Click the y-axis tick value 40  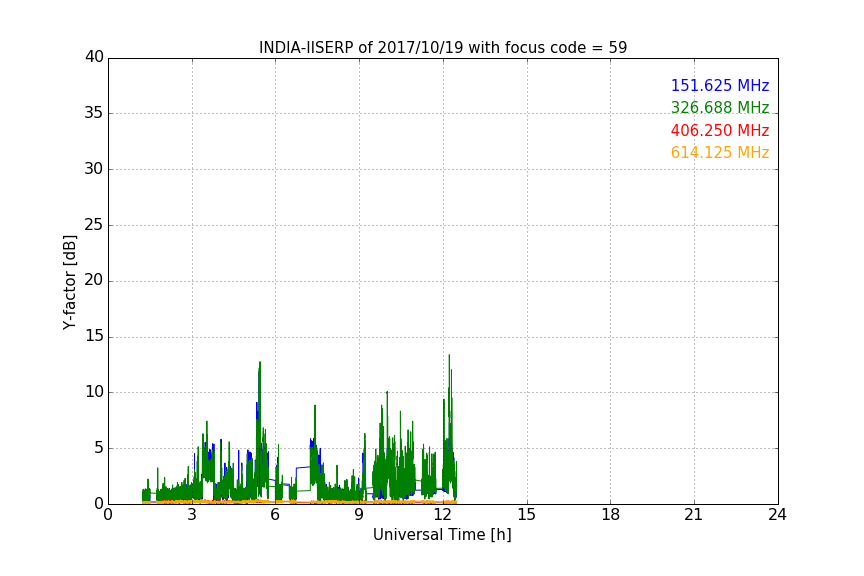click(94, 57)
